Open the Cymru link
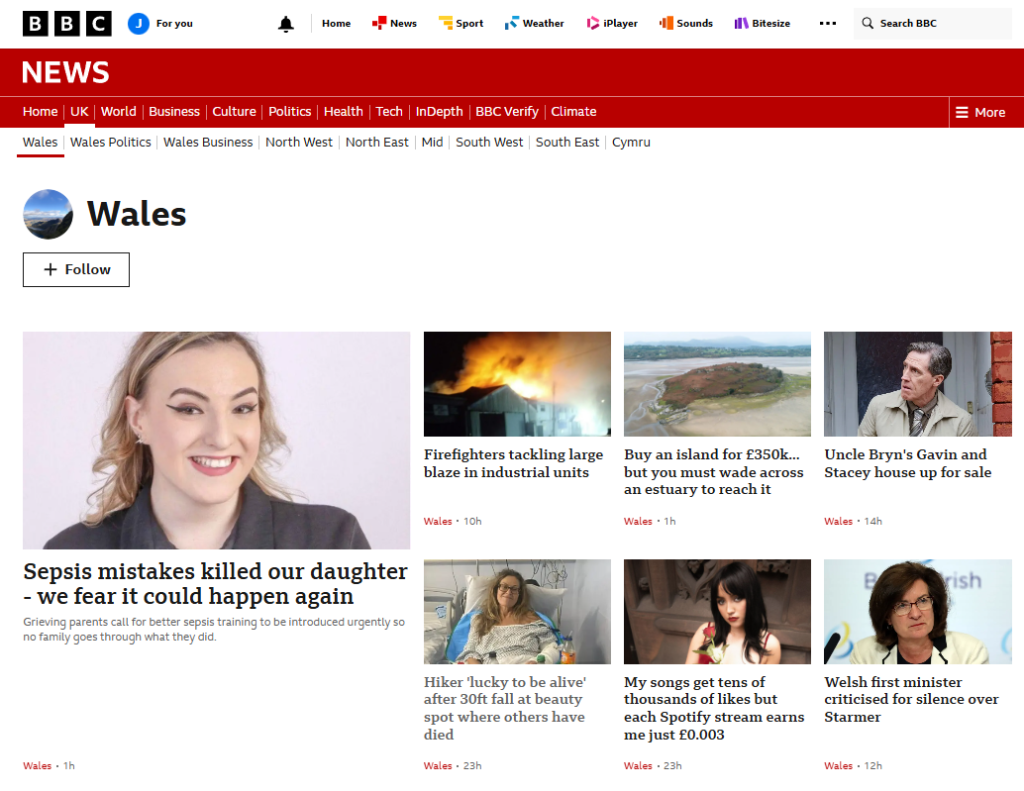The height and width of the screenshot is (791, 1024). [x=631, y=142]
